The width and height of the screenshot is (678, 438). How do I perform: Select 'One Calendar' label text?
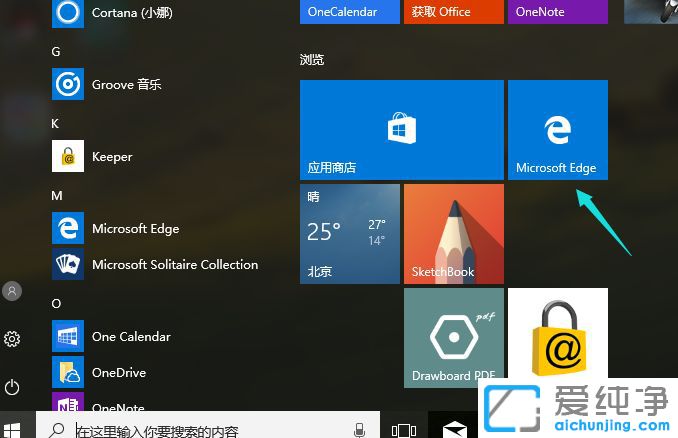(x=131, y=336)
